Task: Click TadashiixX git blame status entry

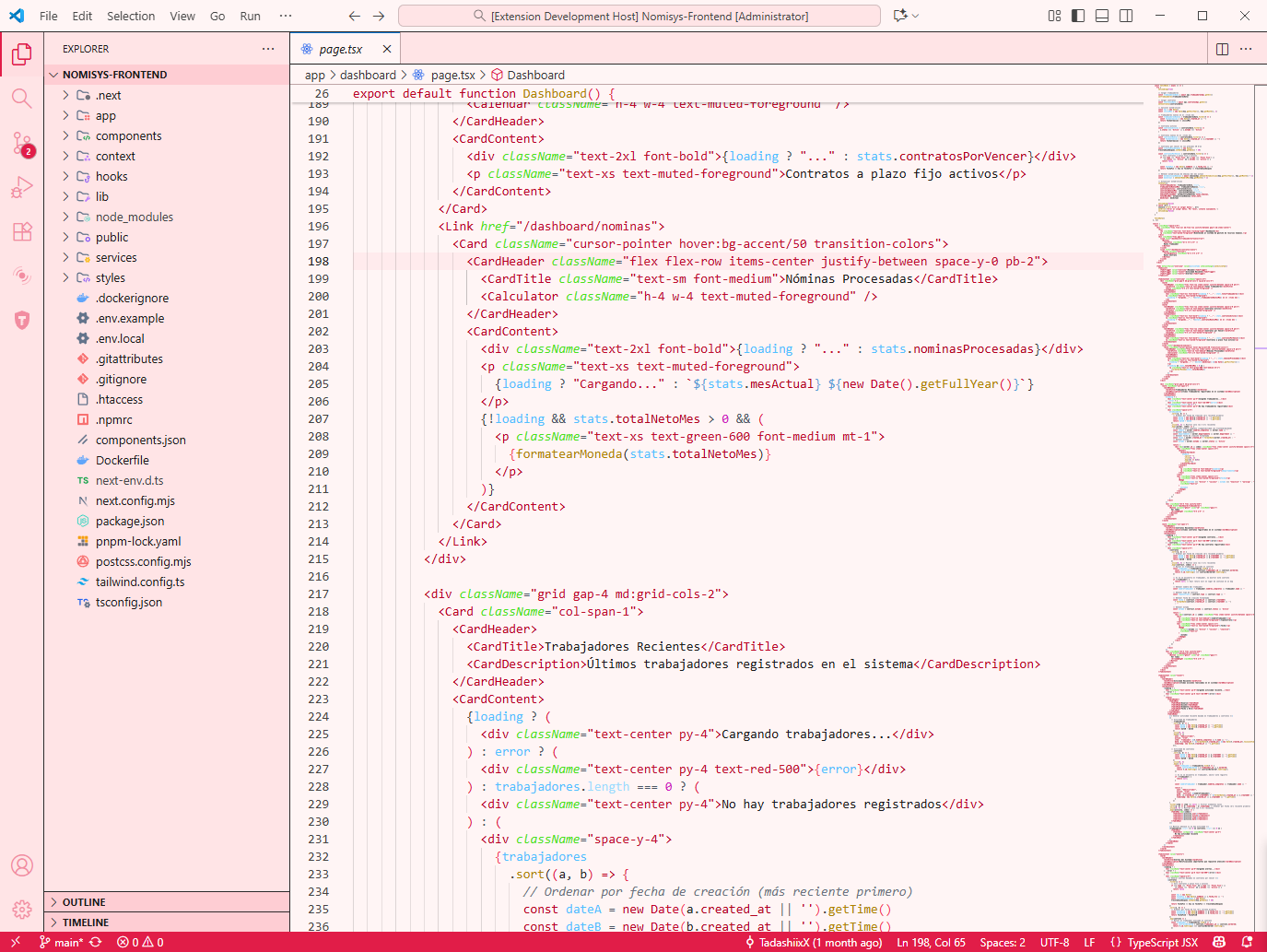Action: point(814,942)
